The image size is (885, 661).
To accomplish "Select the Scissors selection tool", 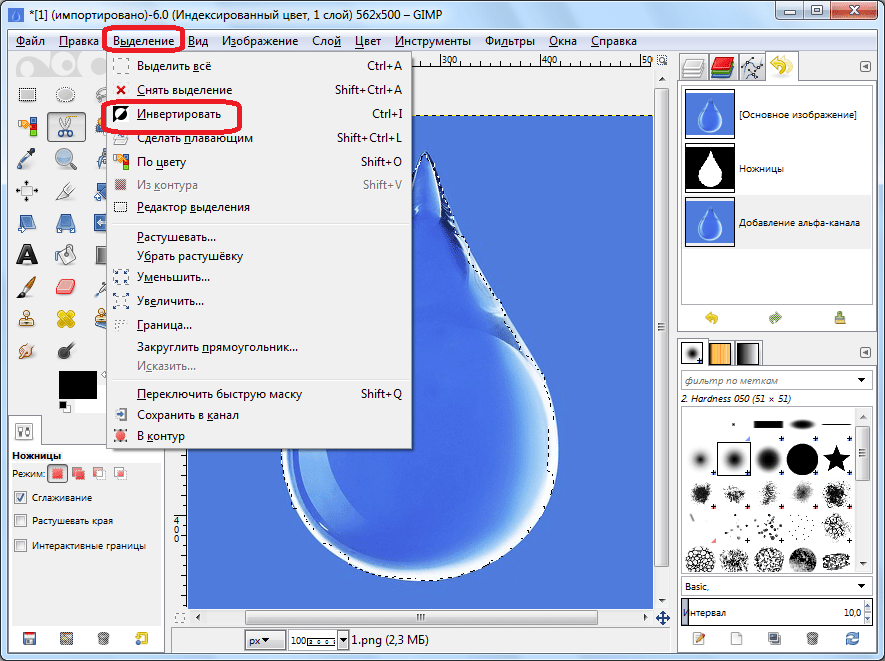I will click(x=65, y=127).
